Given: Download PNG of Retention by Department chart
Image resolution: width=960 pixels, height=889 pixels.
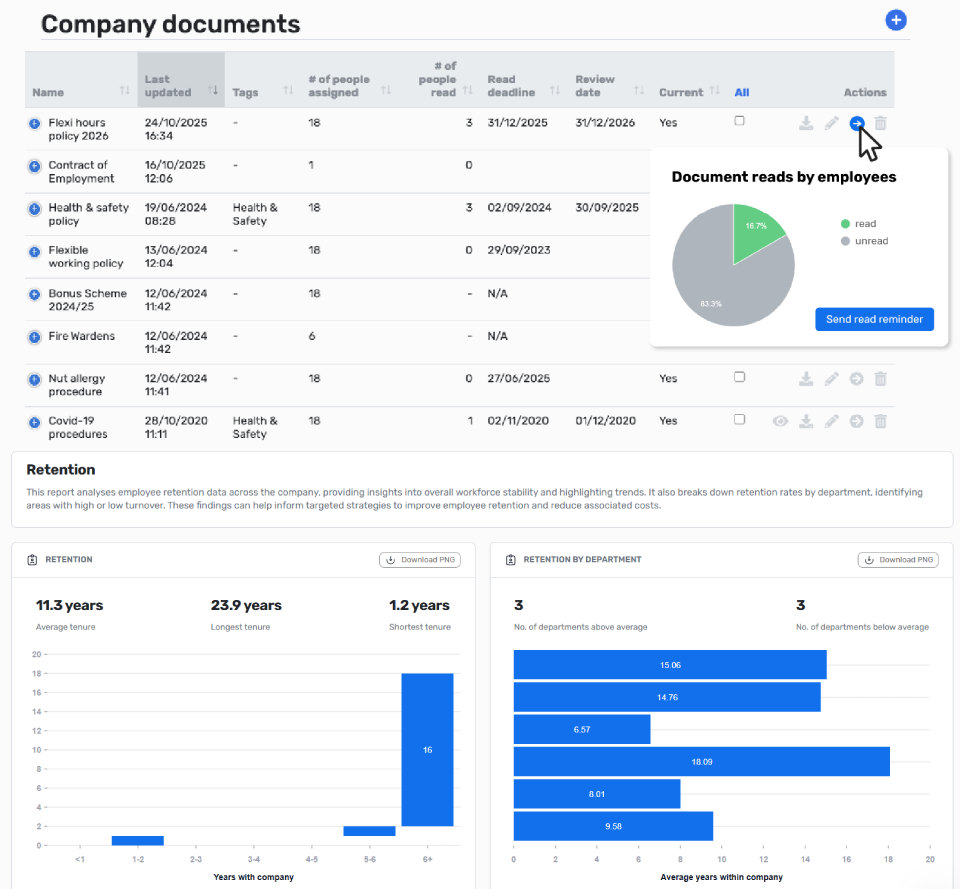Looking at the screenshot, I should pos(898,560).
